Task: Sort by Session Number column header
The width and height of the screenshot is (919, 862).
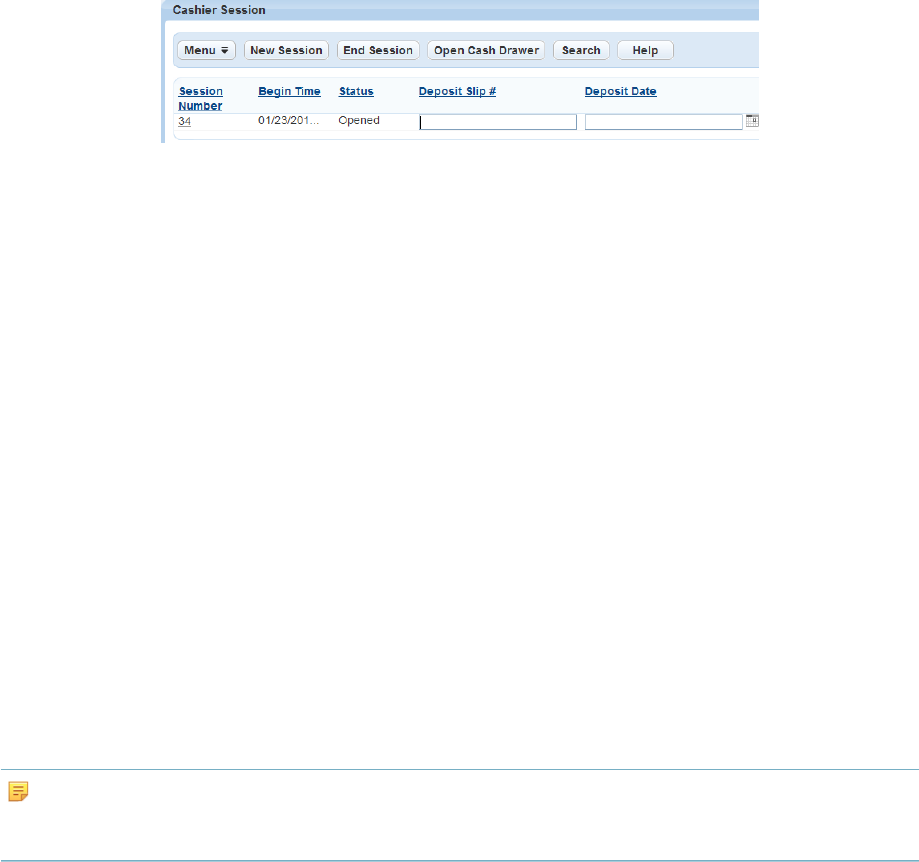Action: (x=200, y=98)
